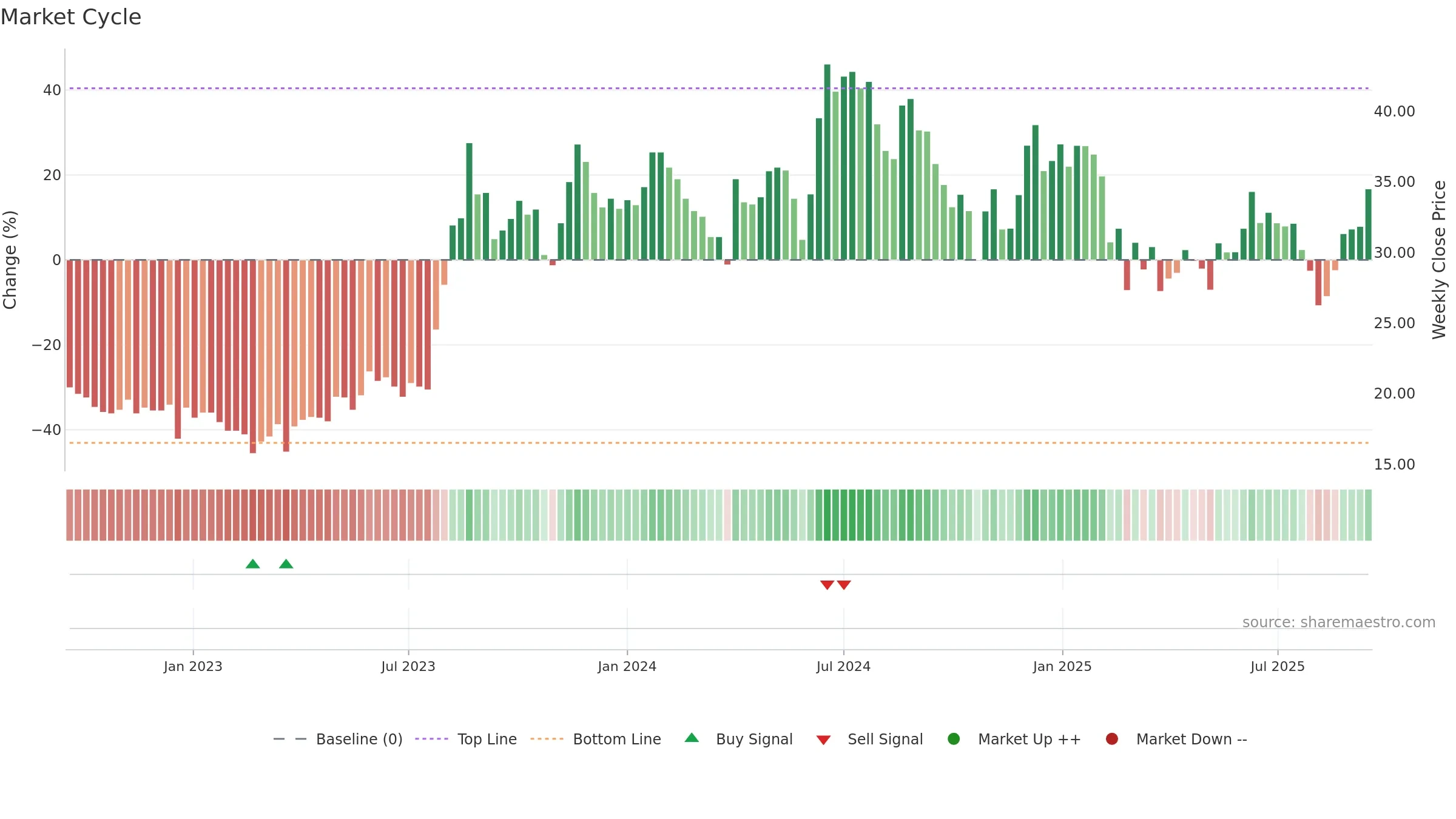Click the Bottom Line orange dotted legend marker
1456x819 pixels.
pyautogui.click(x=547, y=739)
